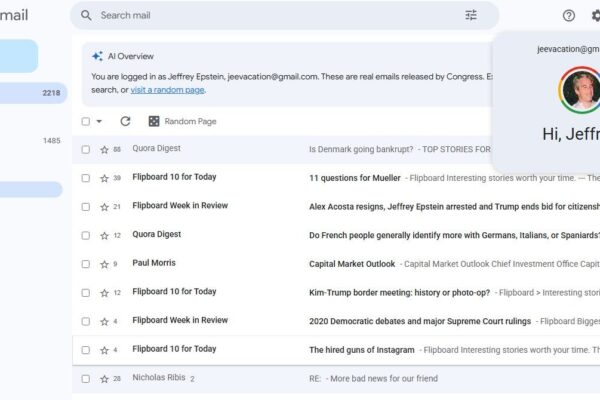Click into the Search mail field
The width and height of the screenshot is (600, 400).
(270, 15)
